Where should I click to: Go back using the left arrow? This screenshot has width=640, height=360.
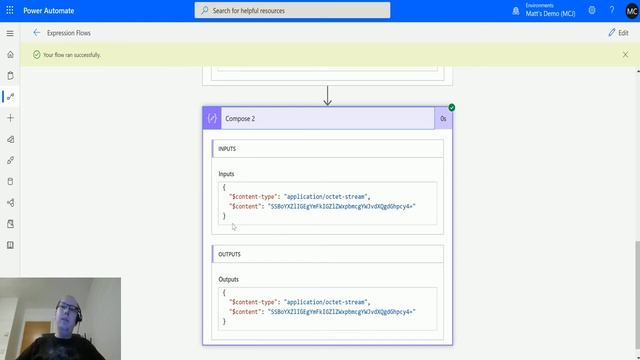click(x=37, y=33)
